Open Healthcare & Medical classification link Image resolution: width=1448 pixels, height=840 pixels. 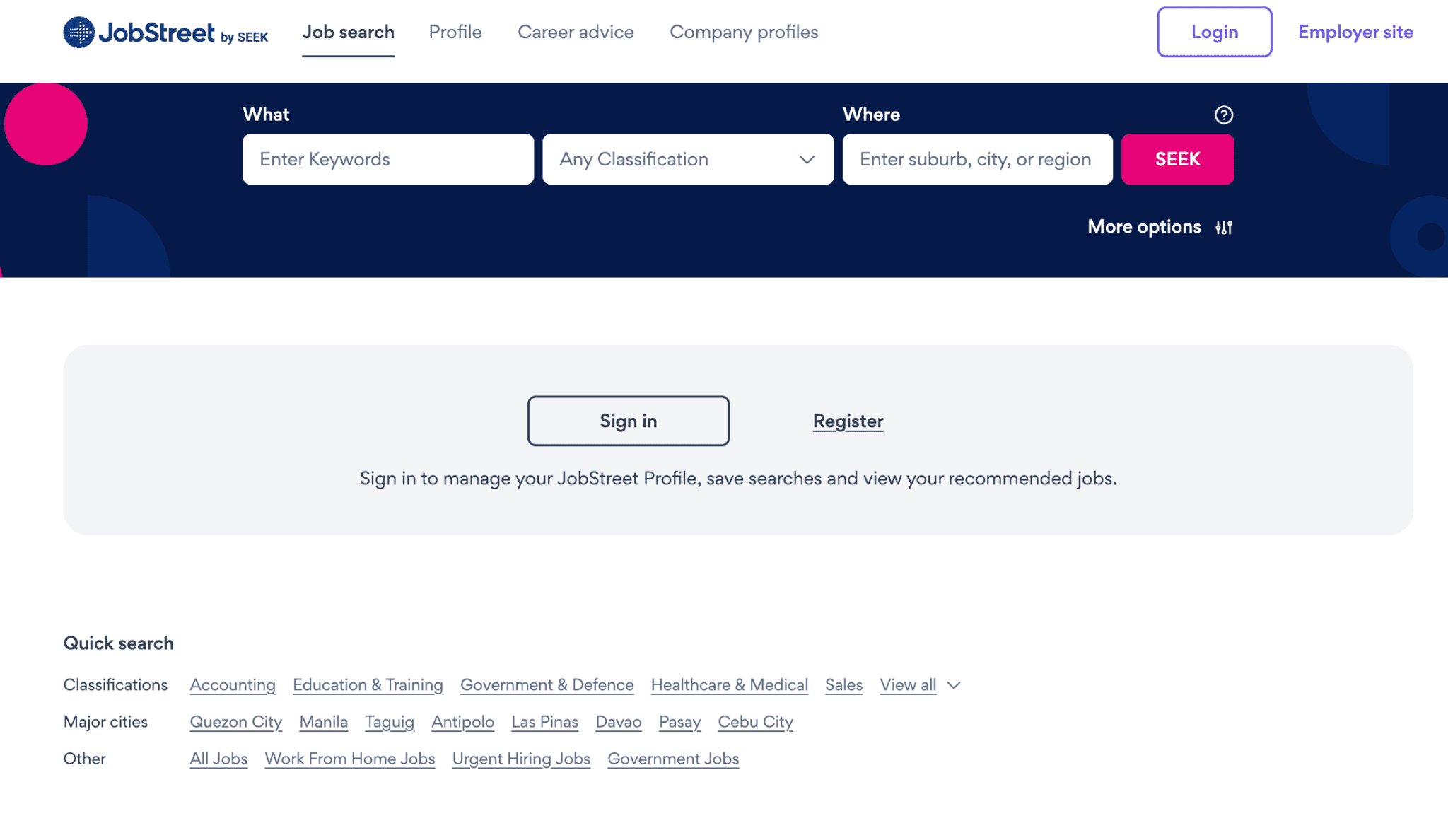click(x=729, y=685)
